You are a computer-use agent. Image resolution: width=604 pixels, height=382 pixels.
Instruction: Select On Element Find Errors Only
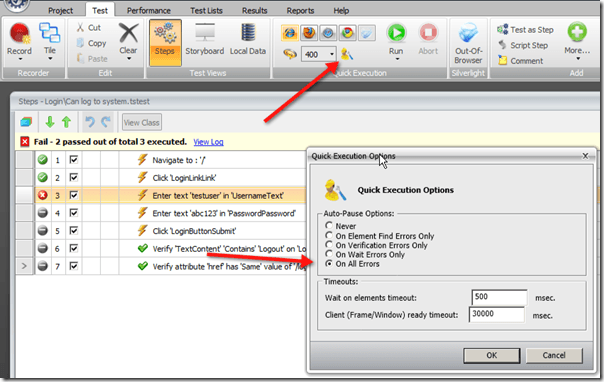tap(329, 235)
